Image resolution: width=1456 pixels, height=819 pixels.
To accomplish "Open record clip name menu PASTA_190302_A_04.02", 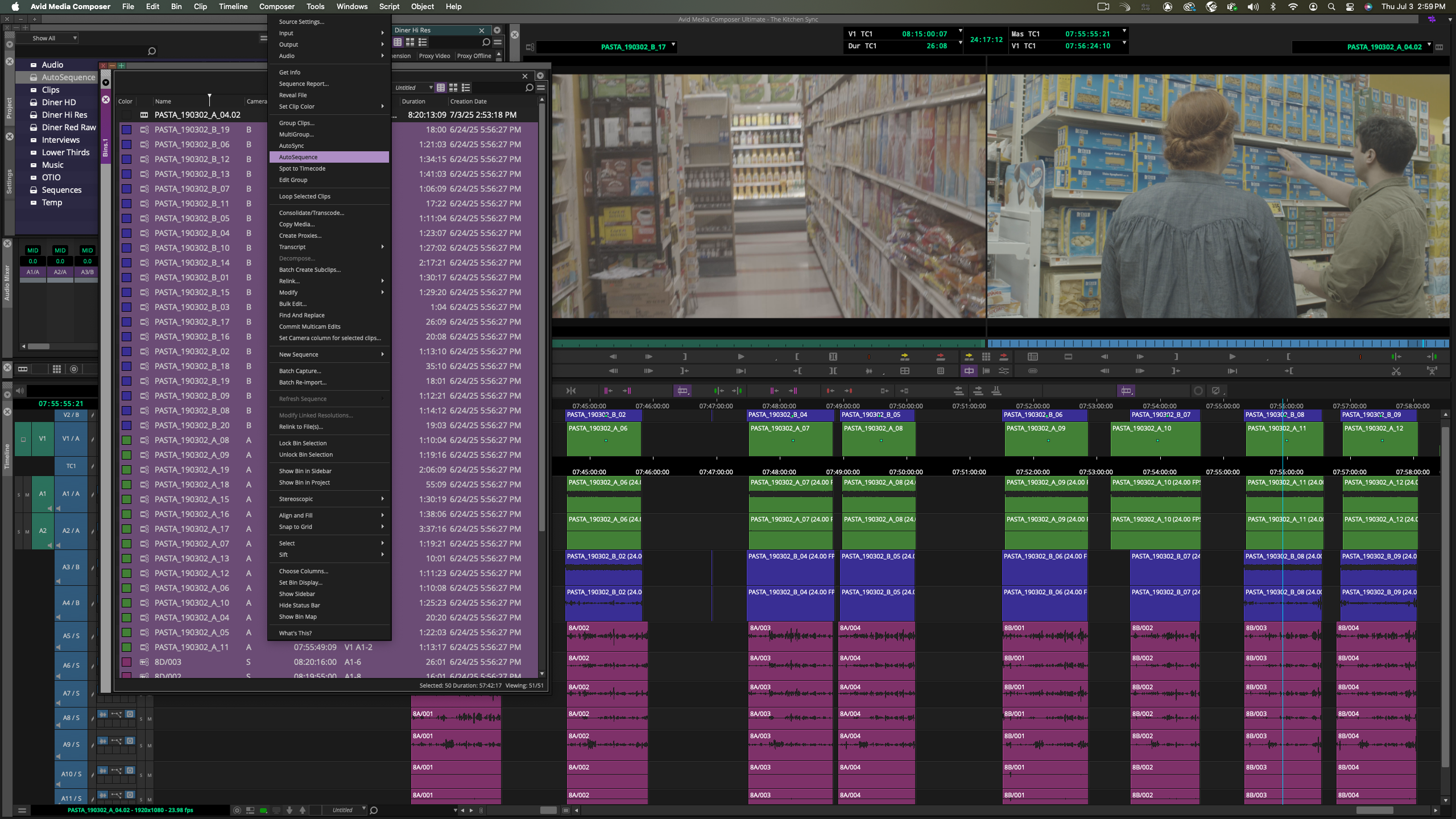I will tap(1429, 44).
